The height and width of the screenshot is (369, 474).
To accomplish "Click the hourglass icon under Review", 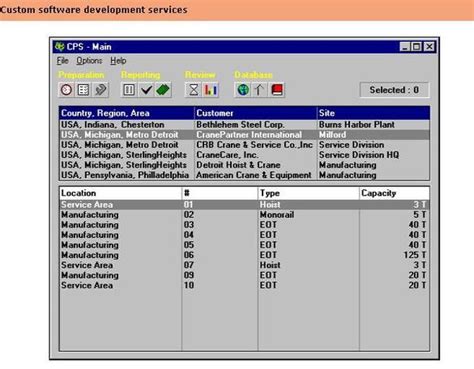I will tap(193, 90).
